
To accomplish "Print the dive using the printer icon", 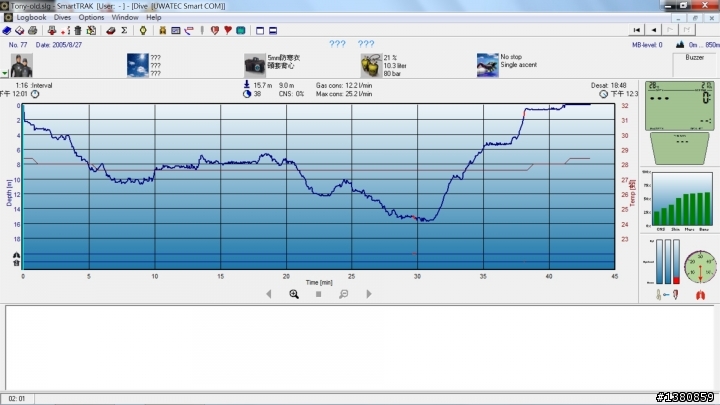I will [33, 31].
